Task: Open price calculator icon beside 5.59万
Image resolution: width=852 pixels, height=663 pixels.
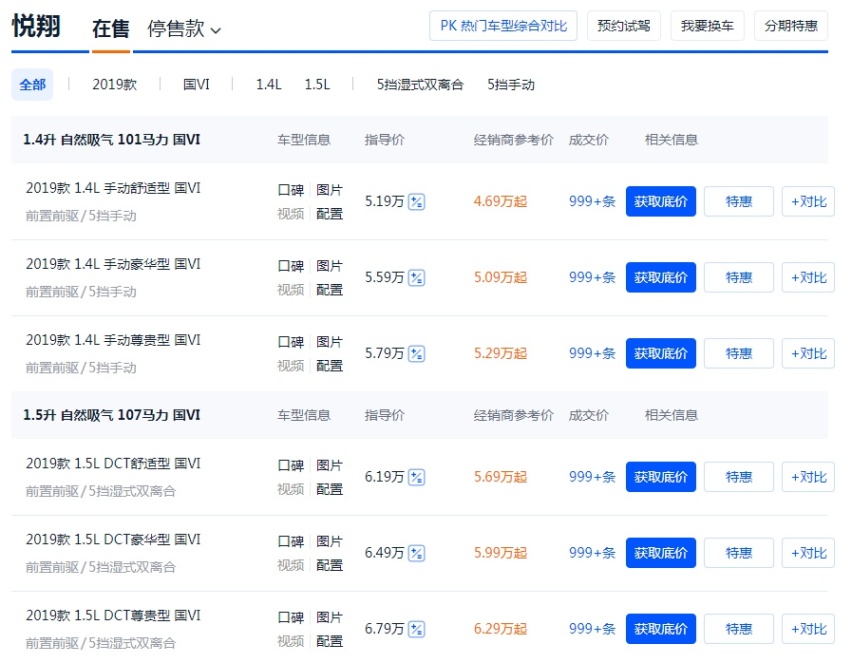Action: click(x=416, y=278)
